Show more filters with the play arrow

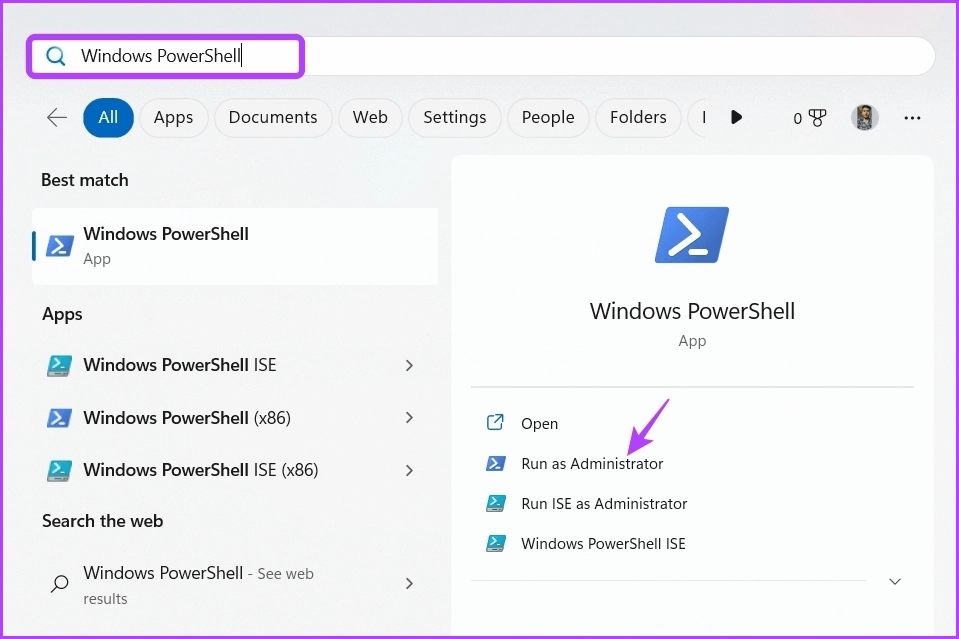click(736, 117)
